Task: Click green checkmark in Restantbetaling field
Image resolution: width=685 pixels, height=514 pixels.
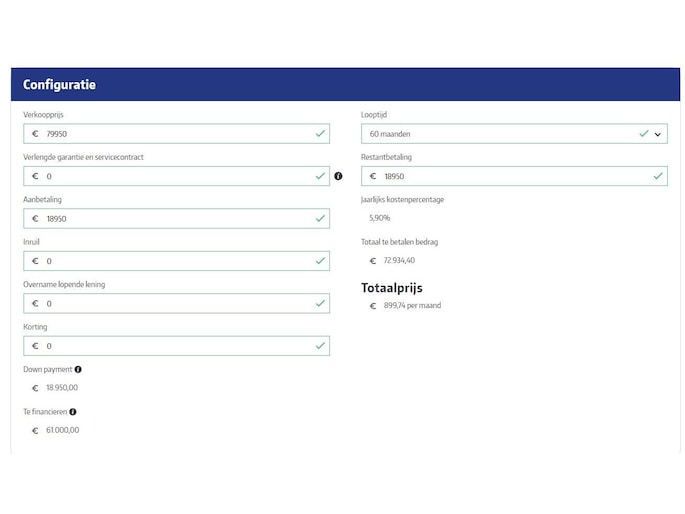Action: 658,176
